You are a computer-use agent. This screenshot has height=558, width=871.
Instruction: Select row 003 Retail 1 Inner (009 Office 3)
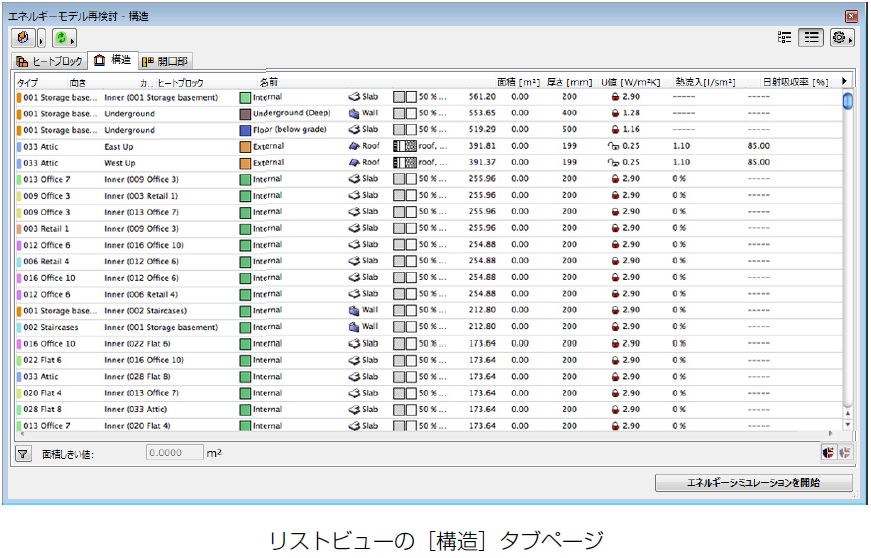coord(428,228)
